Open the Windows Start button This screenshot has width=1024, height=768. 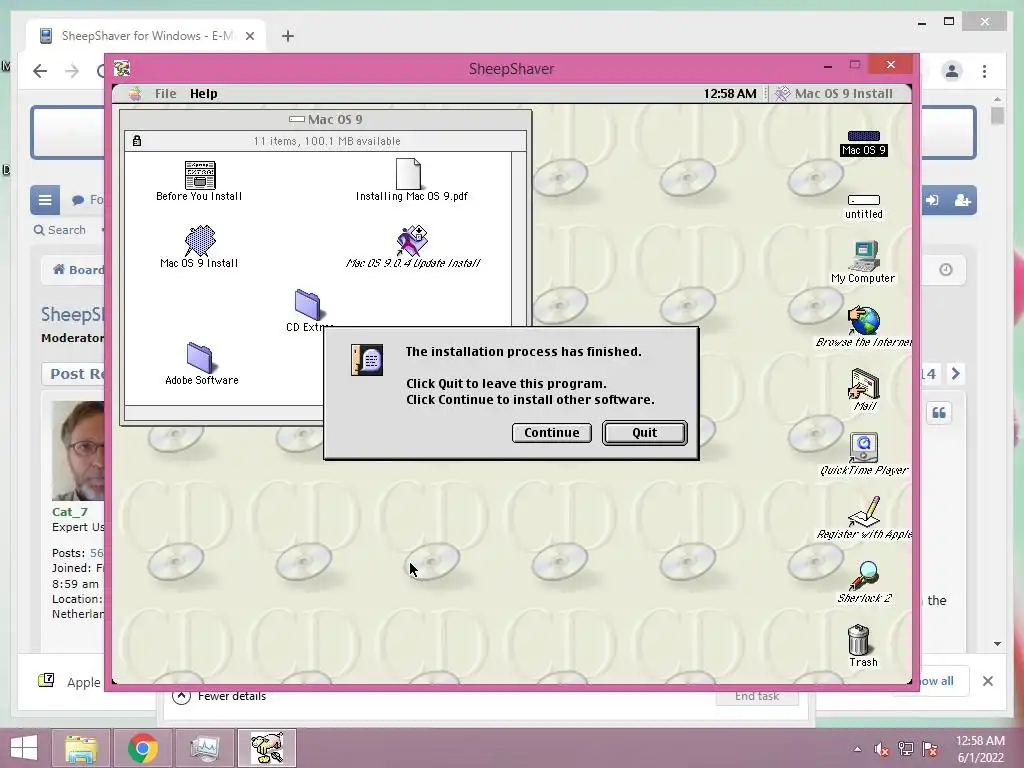(x=24, y=748)
